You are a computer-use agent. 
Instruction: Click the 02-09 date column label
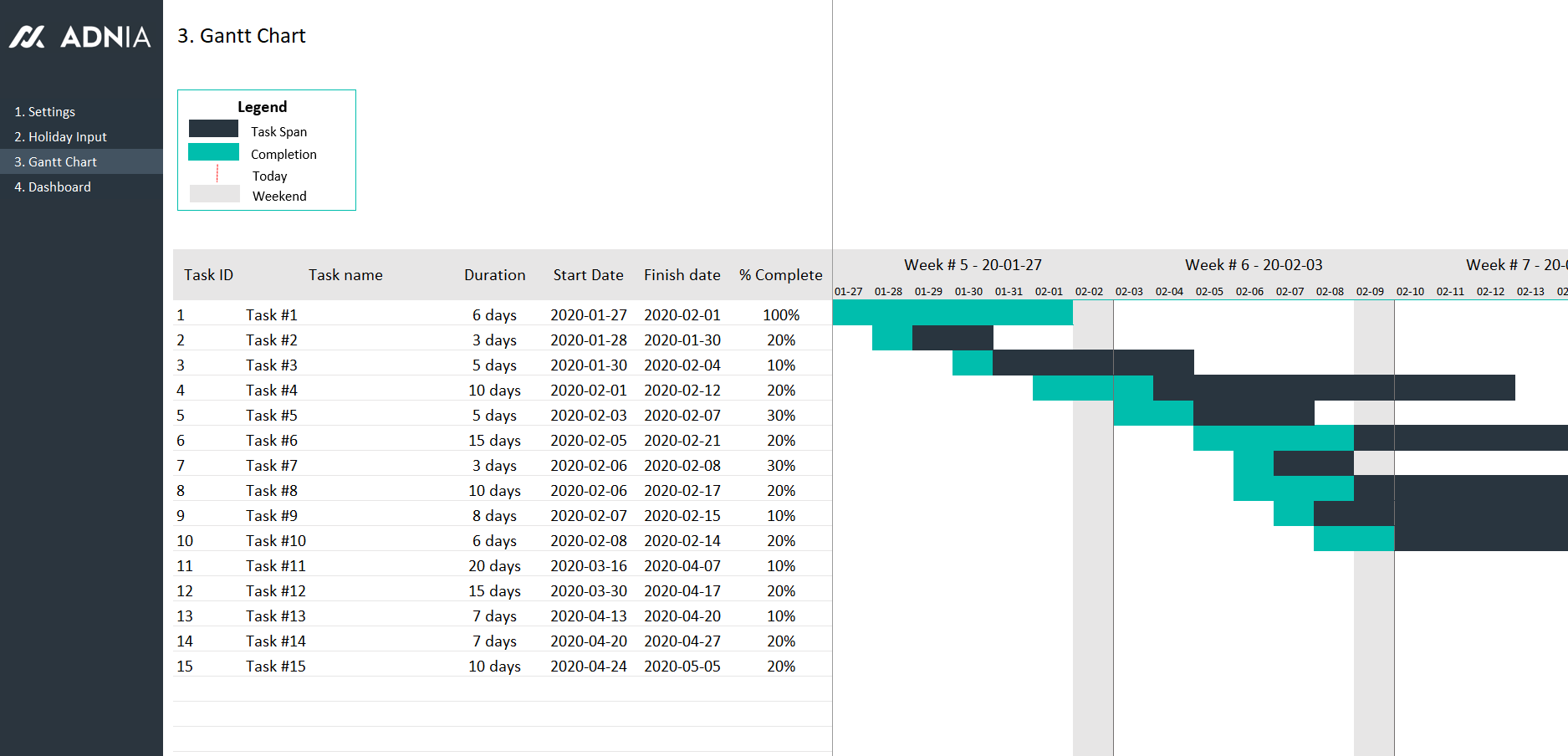[x=1371, y=291]
